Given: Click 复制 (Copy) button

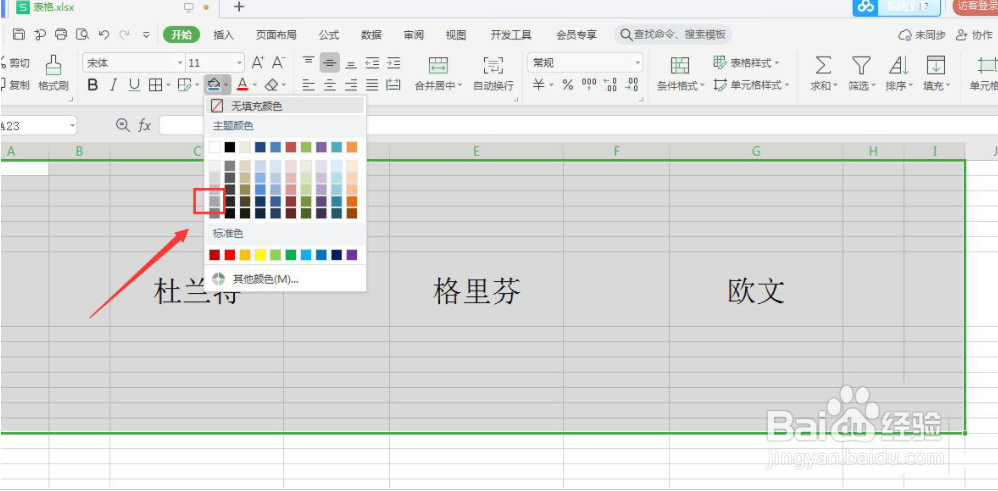Looking at the screenshot, I should click(x=15, y=85).
